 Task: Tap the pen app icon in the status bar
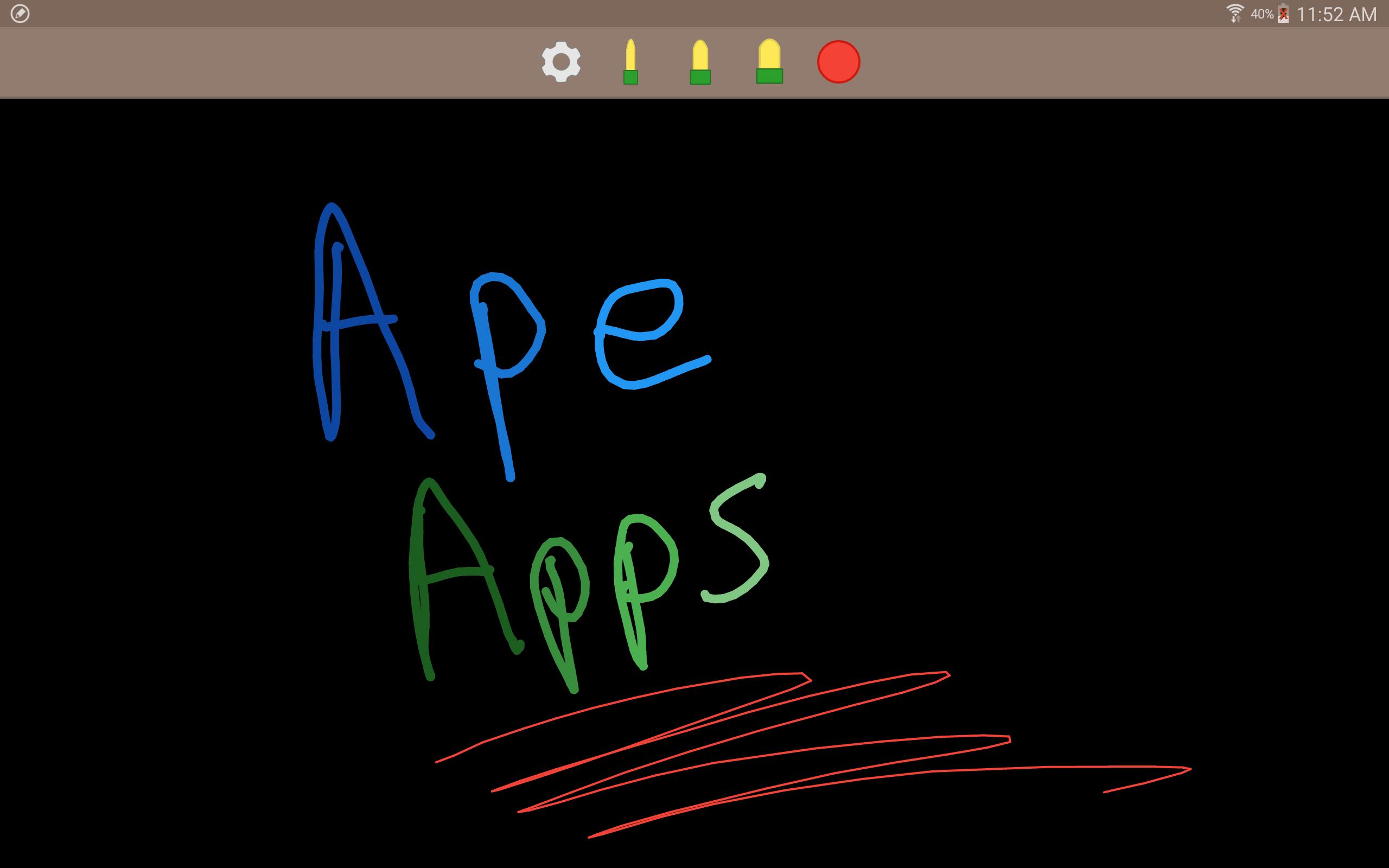20,14
